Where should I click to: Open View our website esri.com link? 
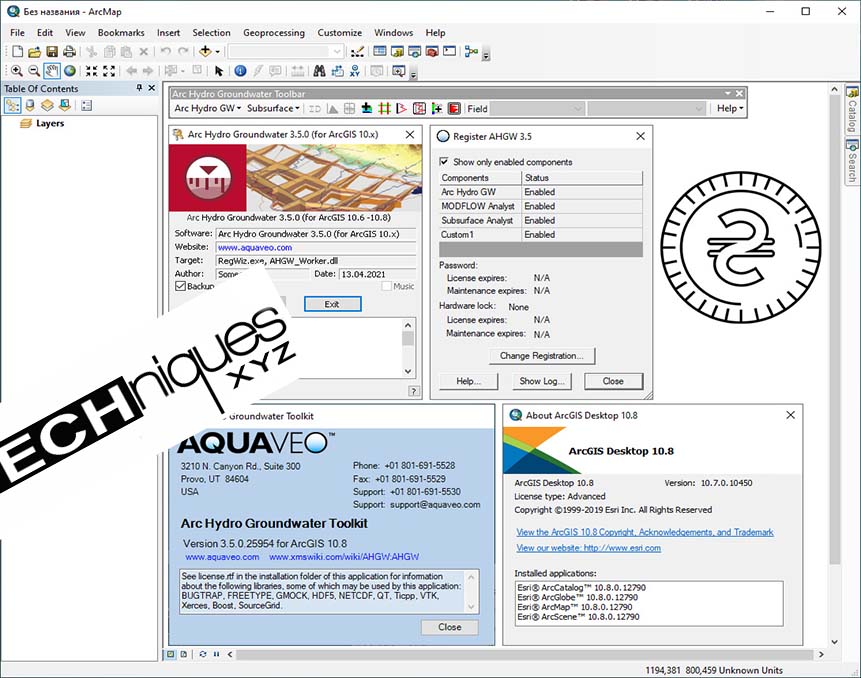[x=589, y=548]
